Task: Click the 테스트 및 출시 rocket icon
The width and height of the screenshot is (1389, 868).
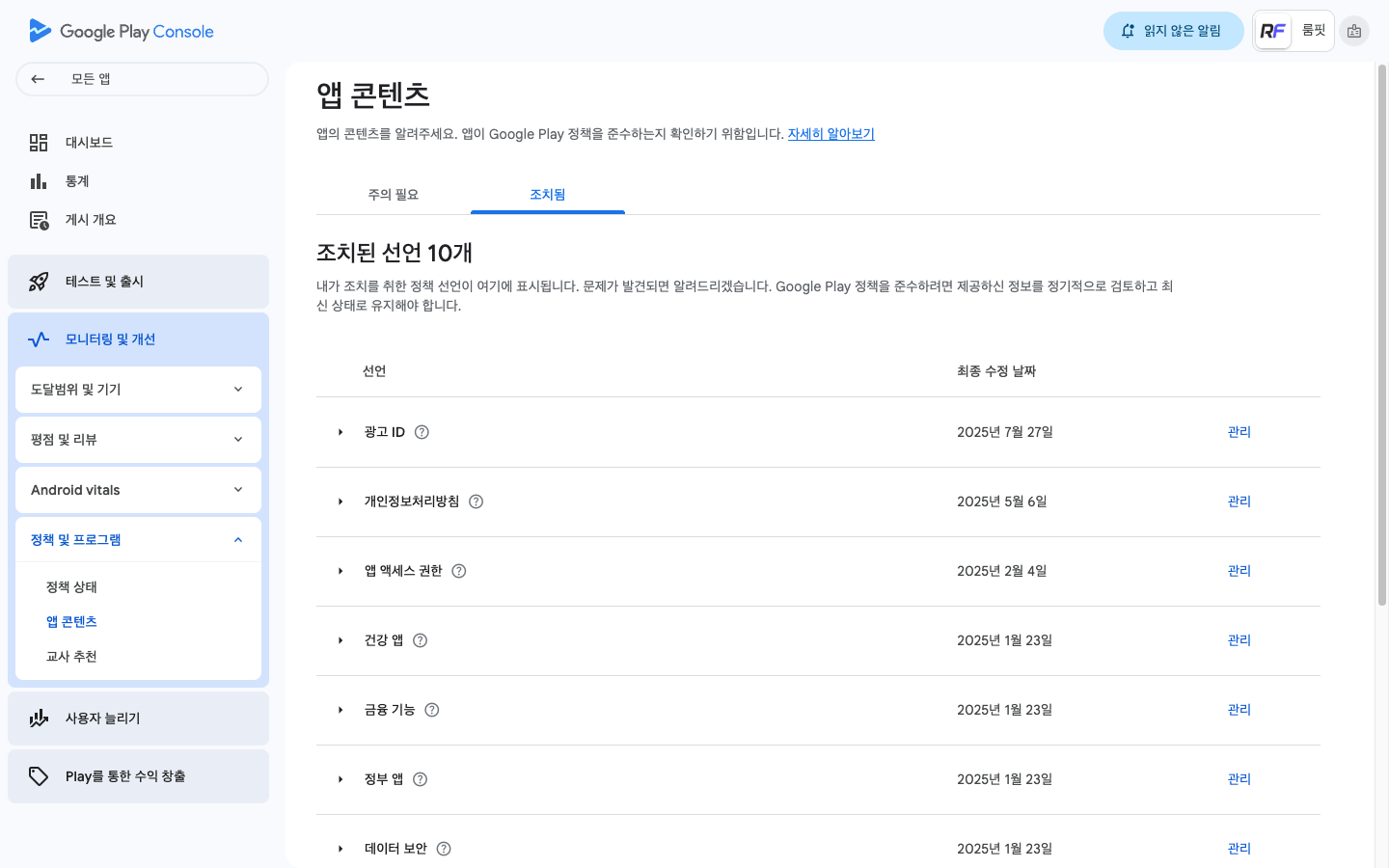Action: click(39, 282)
